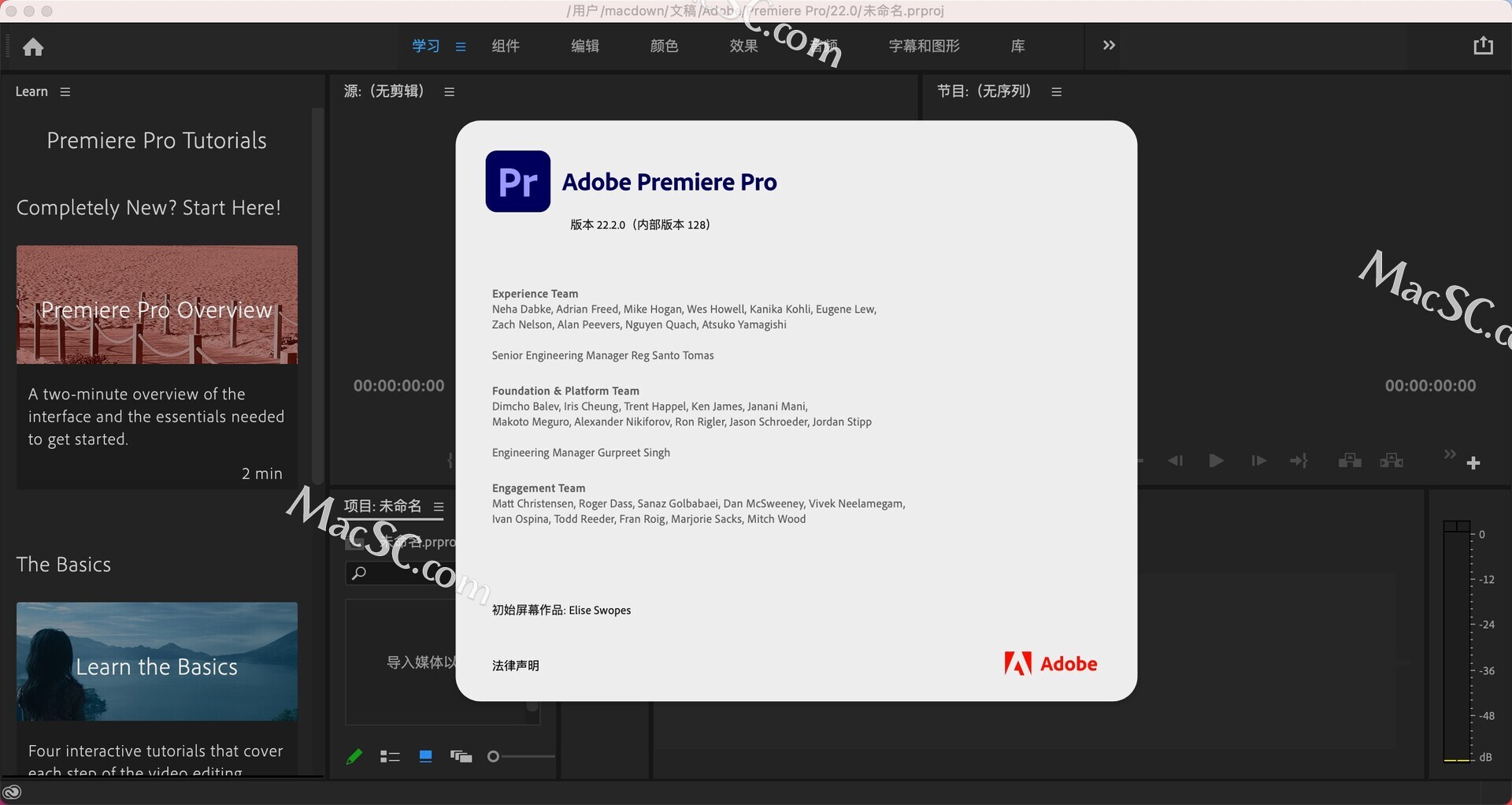This screenshot has width=1512, height=805.
Task: Go to the Home screen icon
Action: point(33,47)
